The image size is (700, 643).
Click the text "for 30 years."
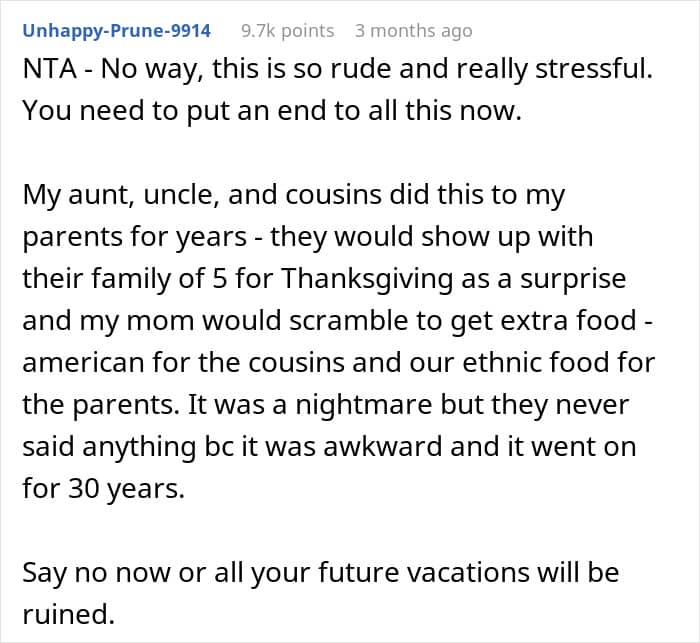104,489
